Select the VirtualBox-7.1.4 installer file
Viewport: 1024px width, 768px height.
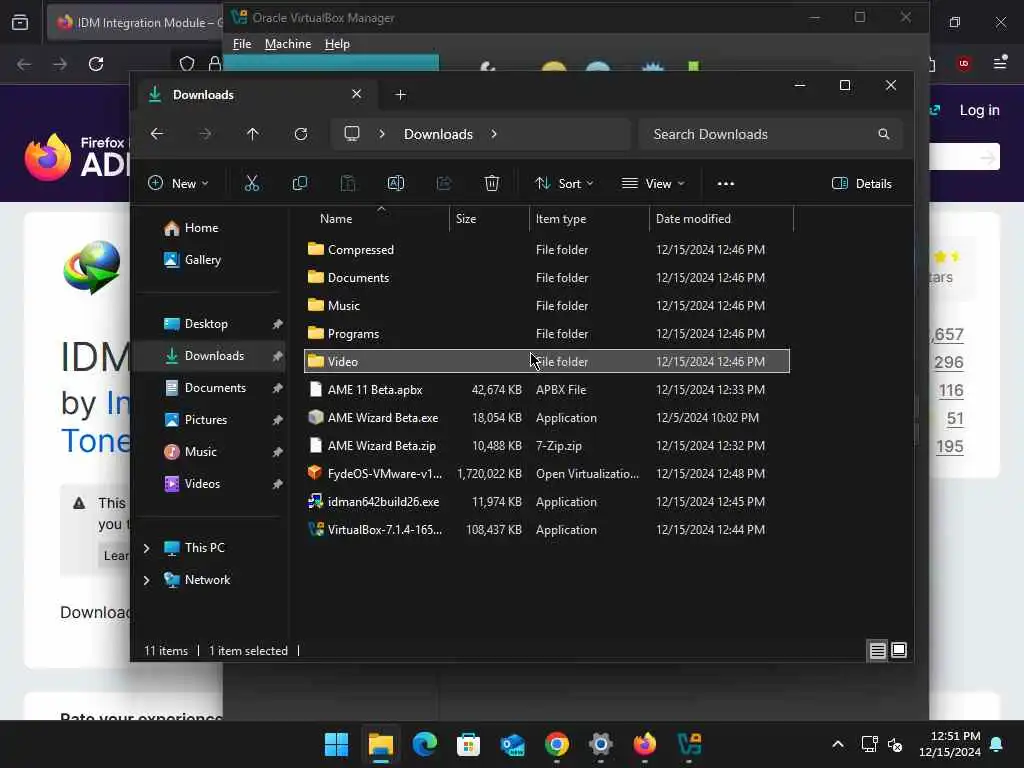pos(547,530)
